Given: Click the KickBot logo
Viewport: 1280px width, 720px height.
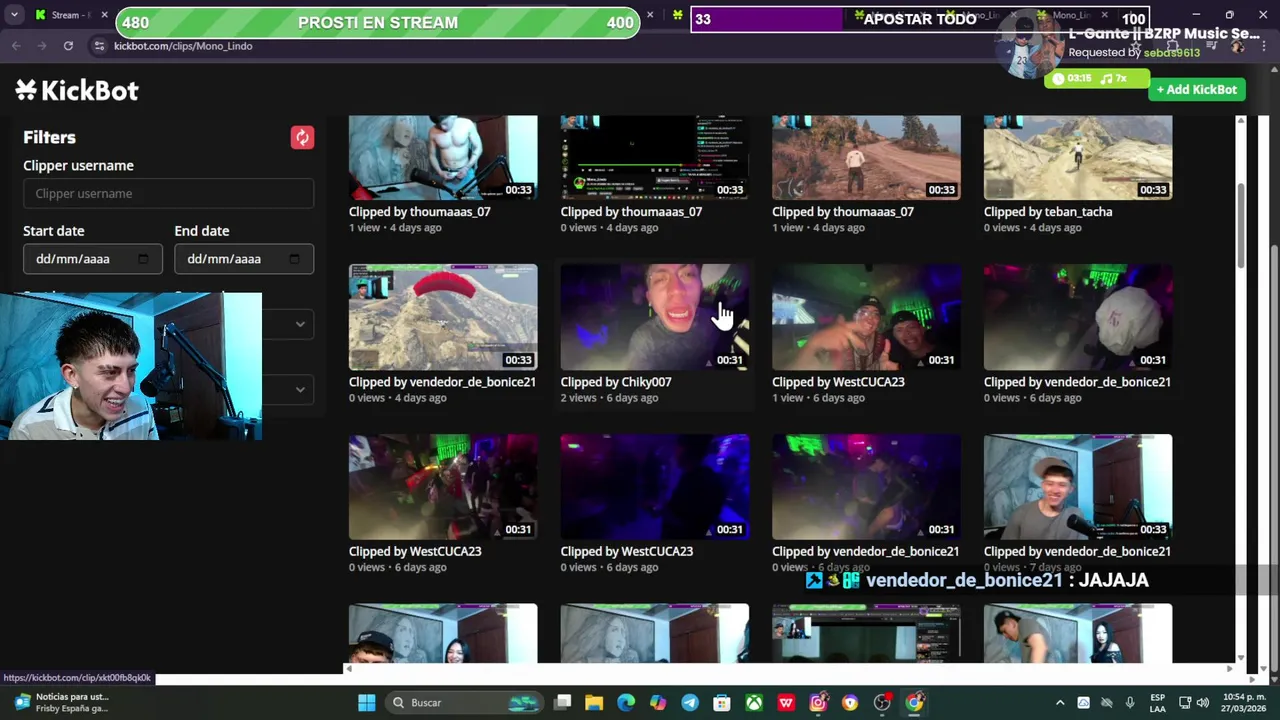Looking at the screenshot, I should click(x=77, y=90).
